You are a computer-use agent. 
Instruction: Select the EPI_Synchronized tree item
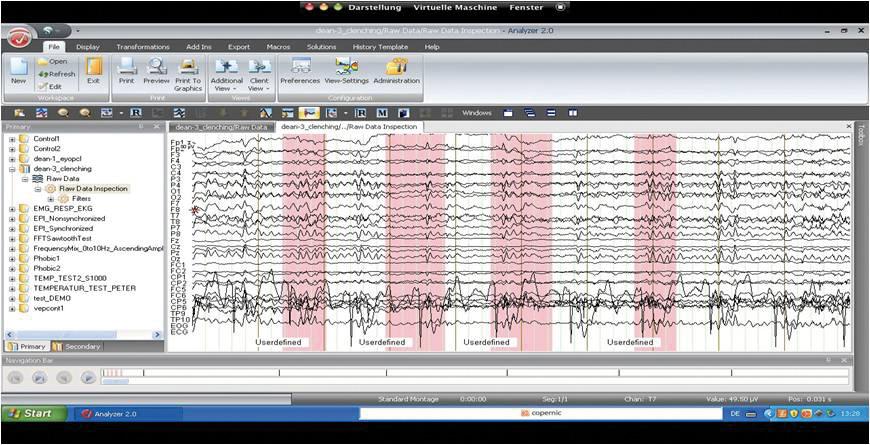63,229
